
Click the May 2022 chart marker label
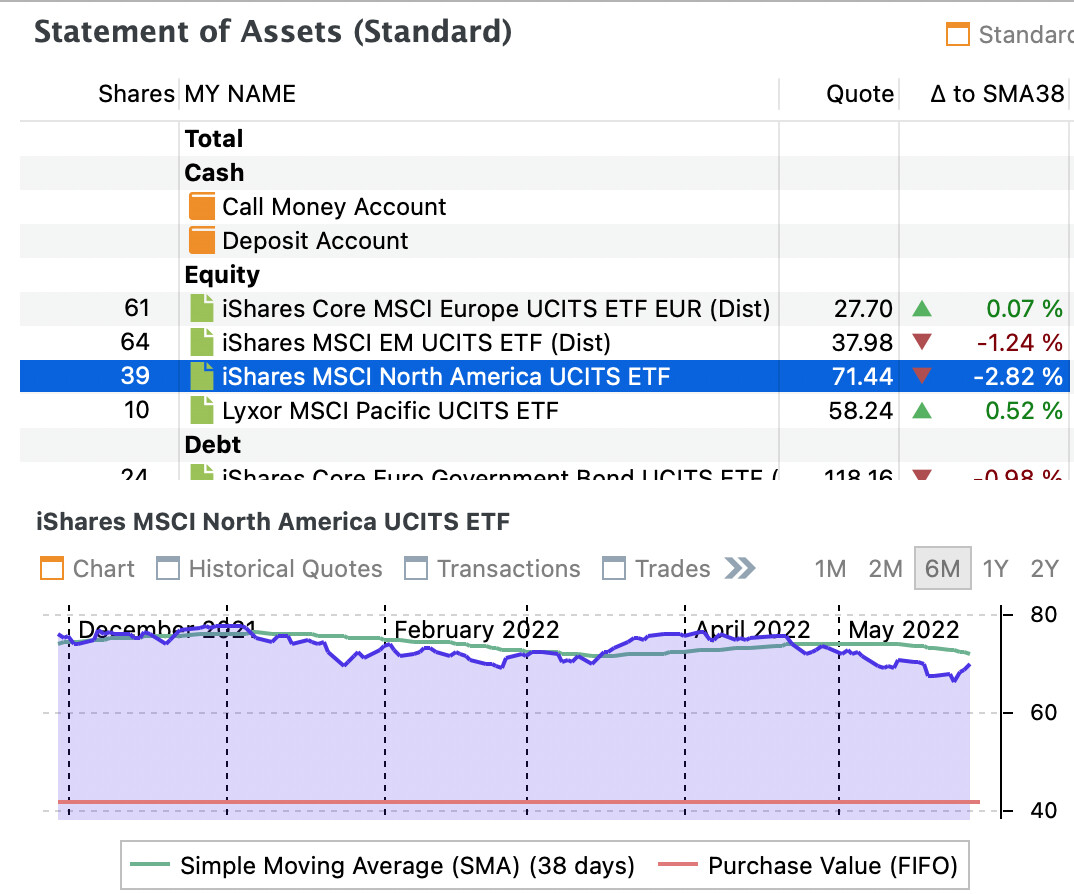(x=903, y=630)
